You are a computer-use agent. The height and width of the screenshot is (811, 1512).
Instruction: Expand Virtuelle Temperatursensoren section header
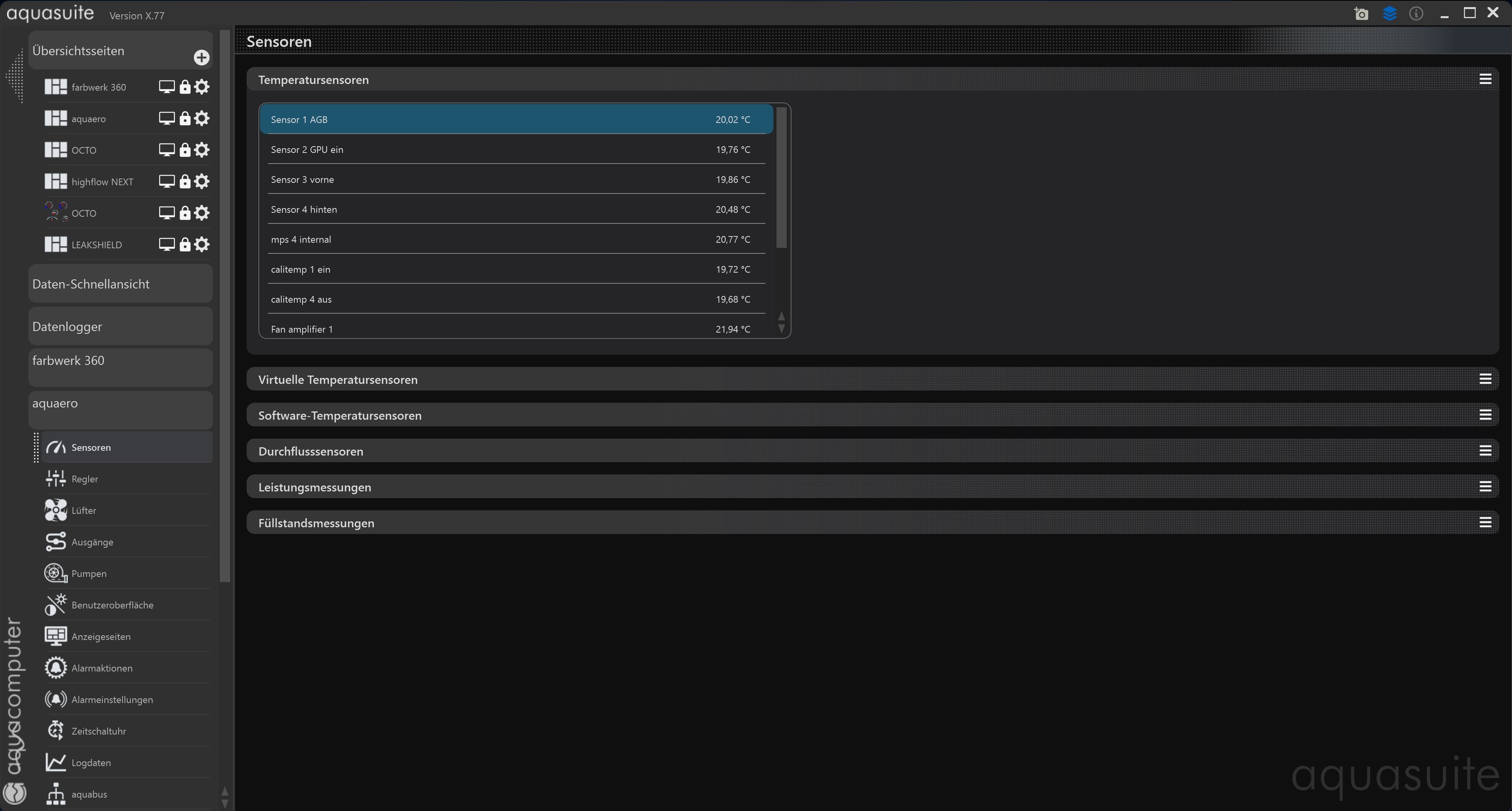point(872,379)
